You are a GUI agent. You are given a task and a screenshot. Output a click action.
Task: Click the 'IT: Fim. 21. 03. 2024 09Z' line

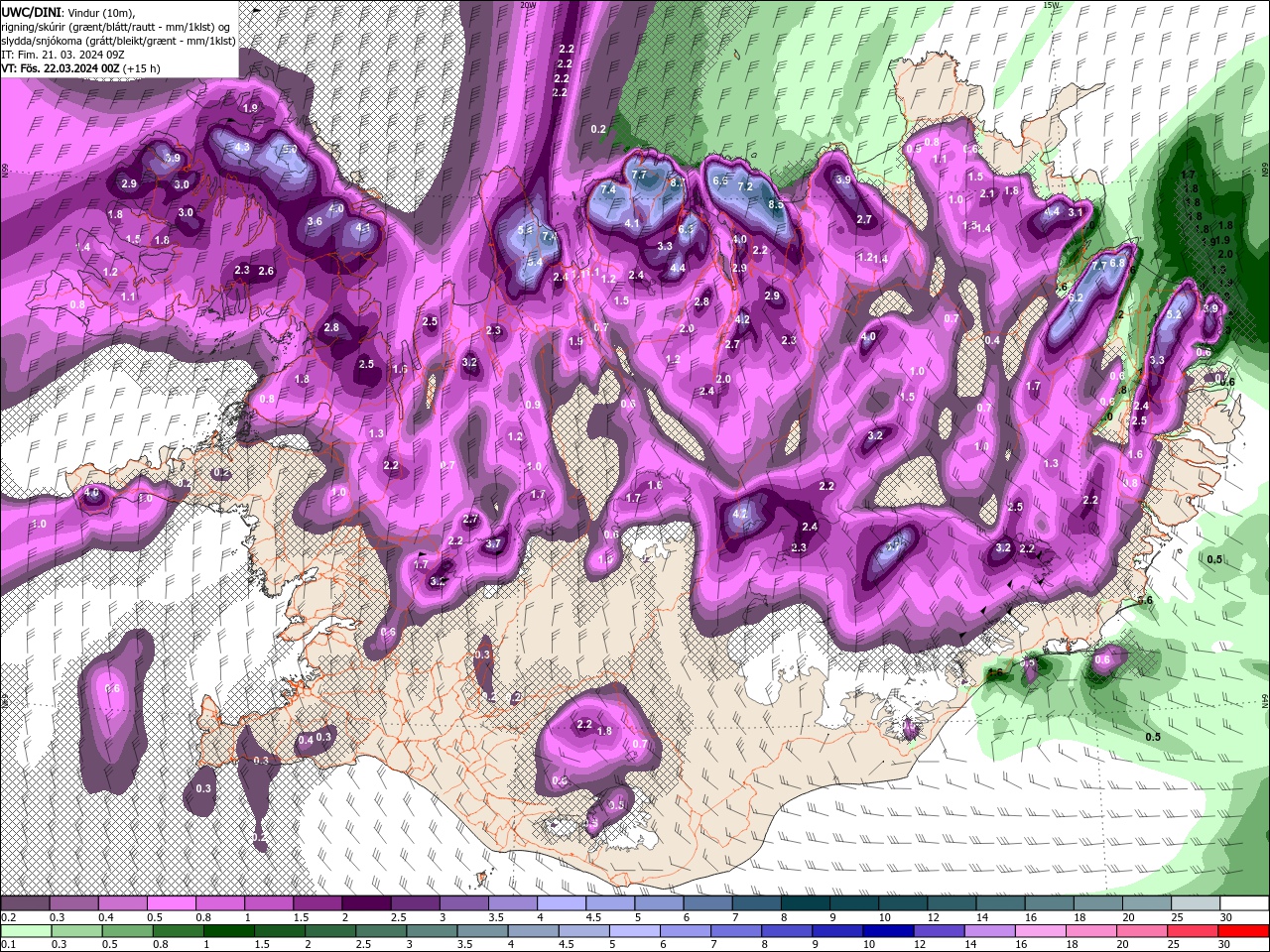pyautogui.click(x=62, y=55)
